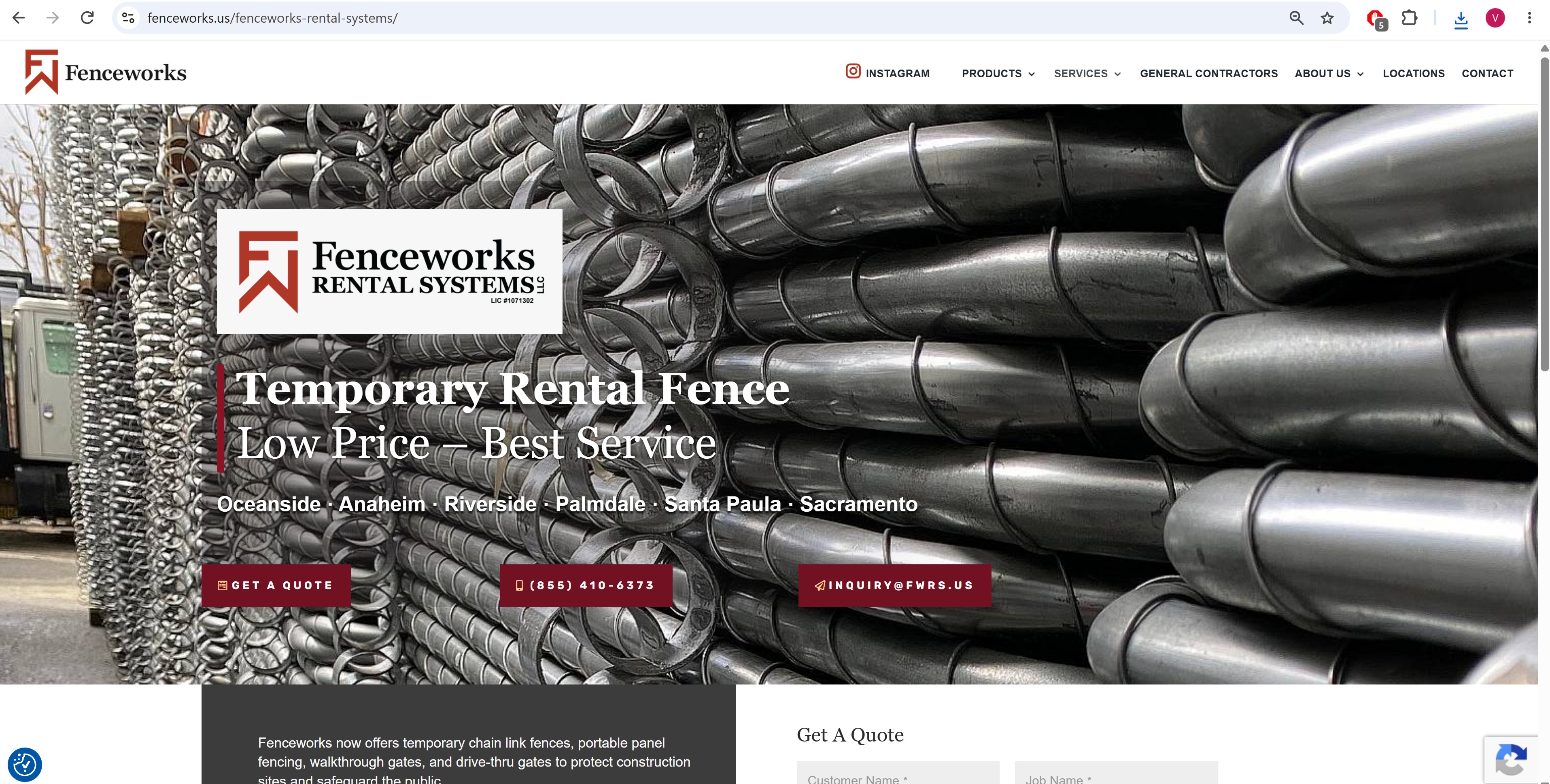Image resolution: width=1550 pixels, height=784 pixels.
Task: Click the "Low Price – Best Service" tagline
Action: pos(477,443)
